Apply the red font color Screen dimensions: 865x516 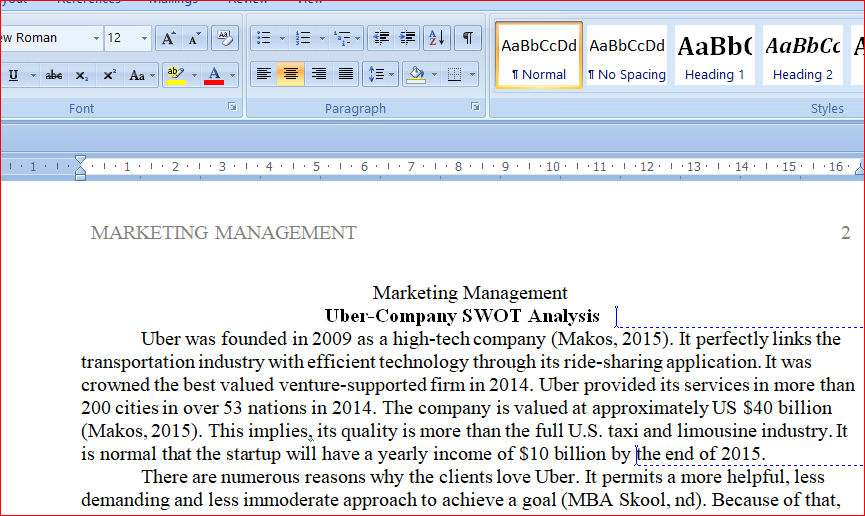click(214, 75)
